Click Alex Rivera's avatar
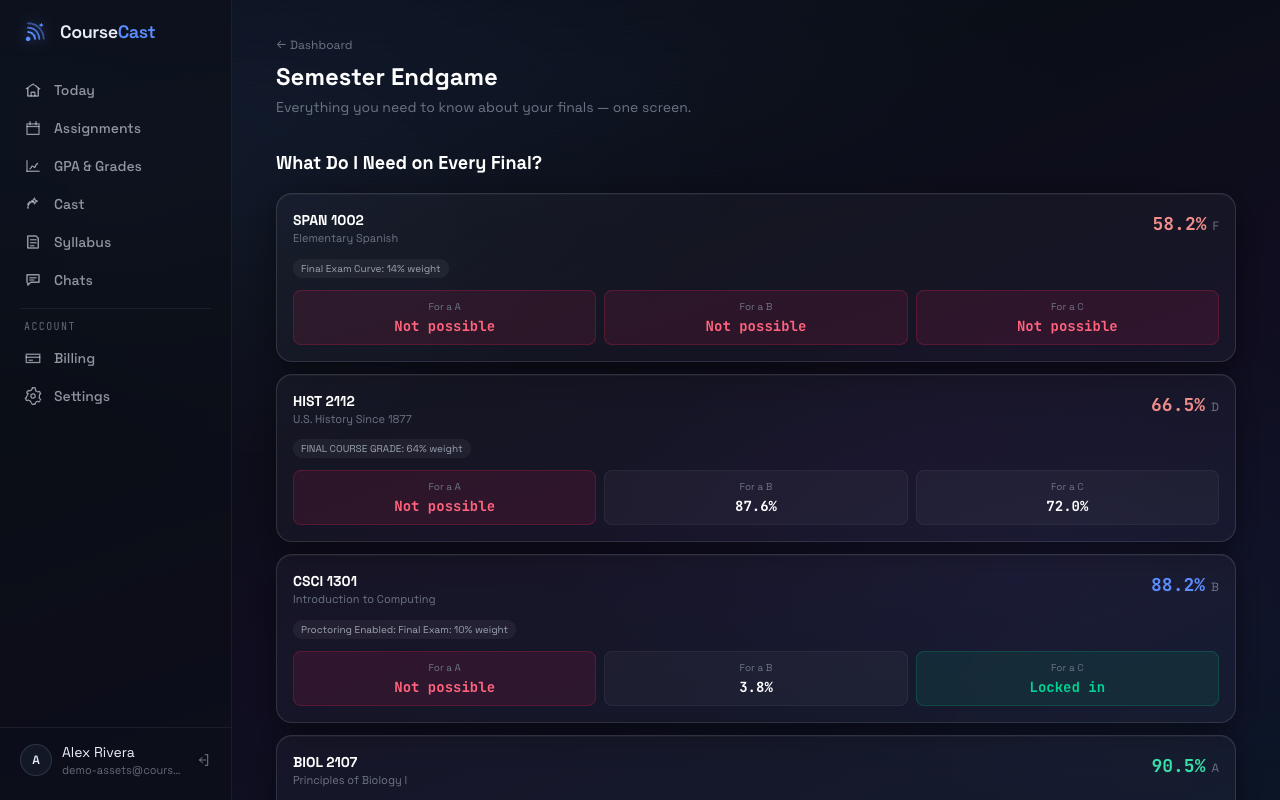1280x800 pixels. 36,760
